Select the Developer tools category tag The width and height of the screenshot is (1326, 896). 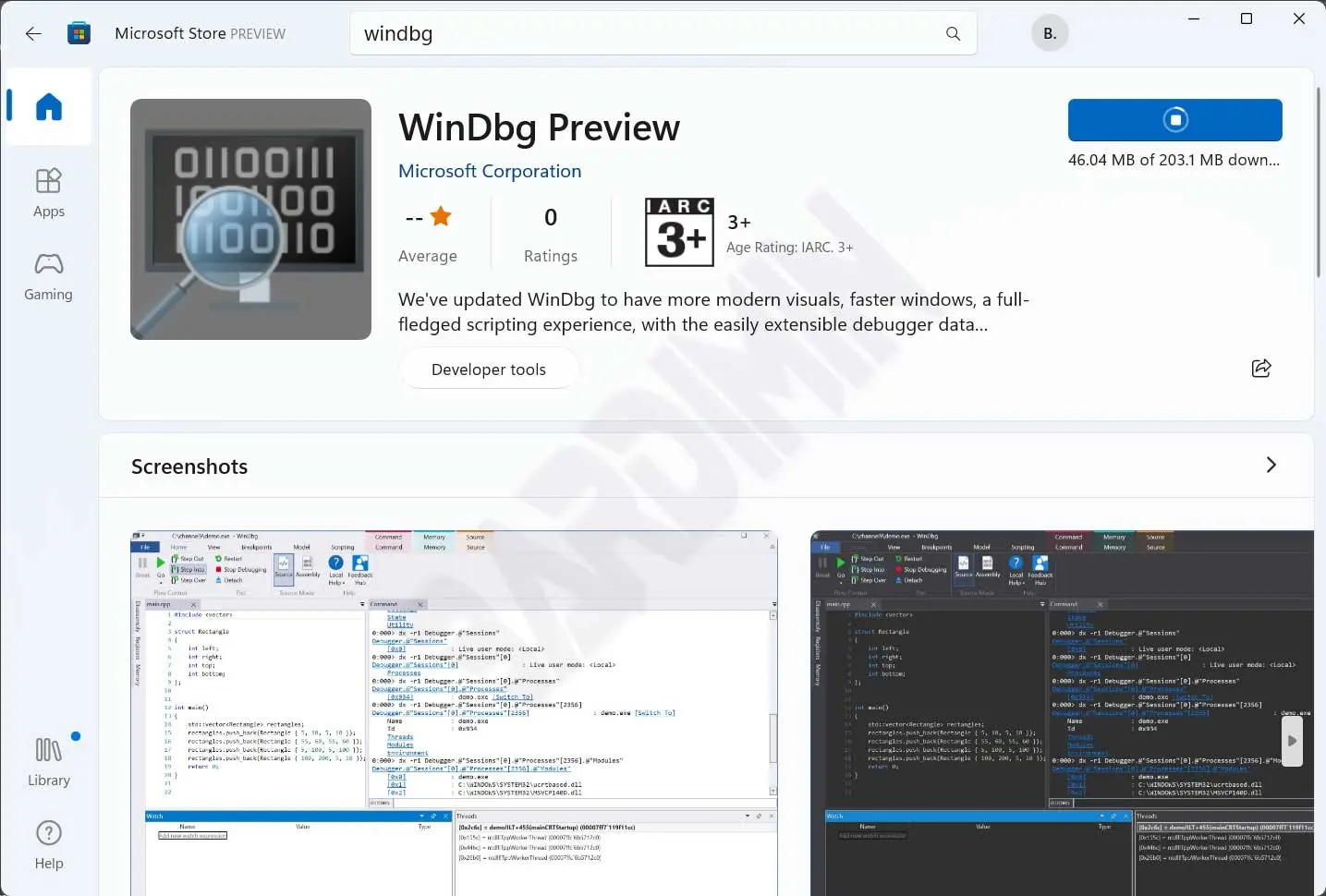point(488,369)
